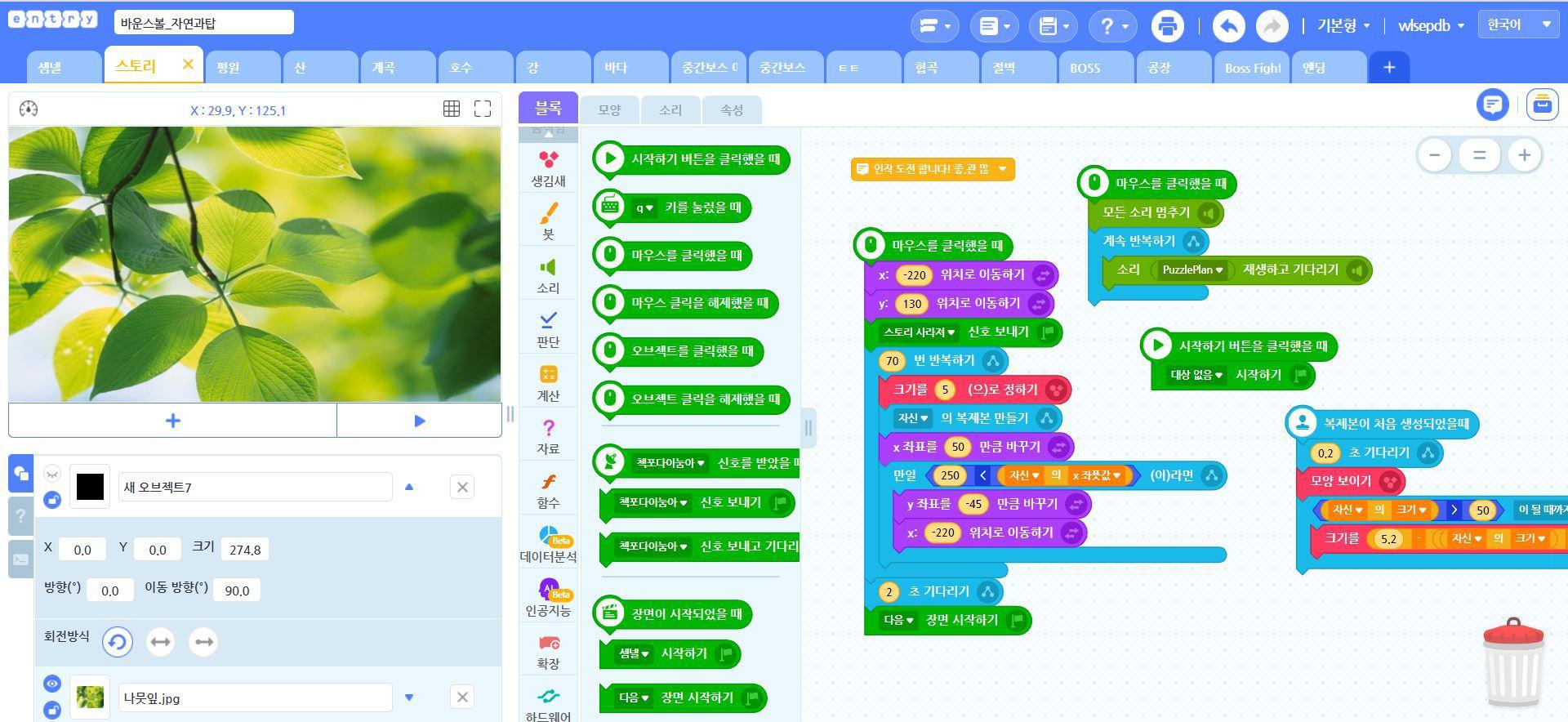Zoom in the block workspace
1568x722 pixels.
coord(1524,155)
